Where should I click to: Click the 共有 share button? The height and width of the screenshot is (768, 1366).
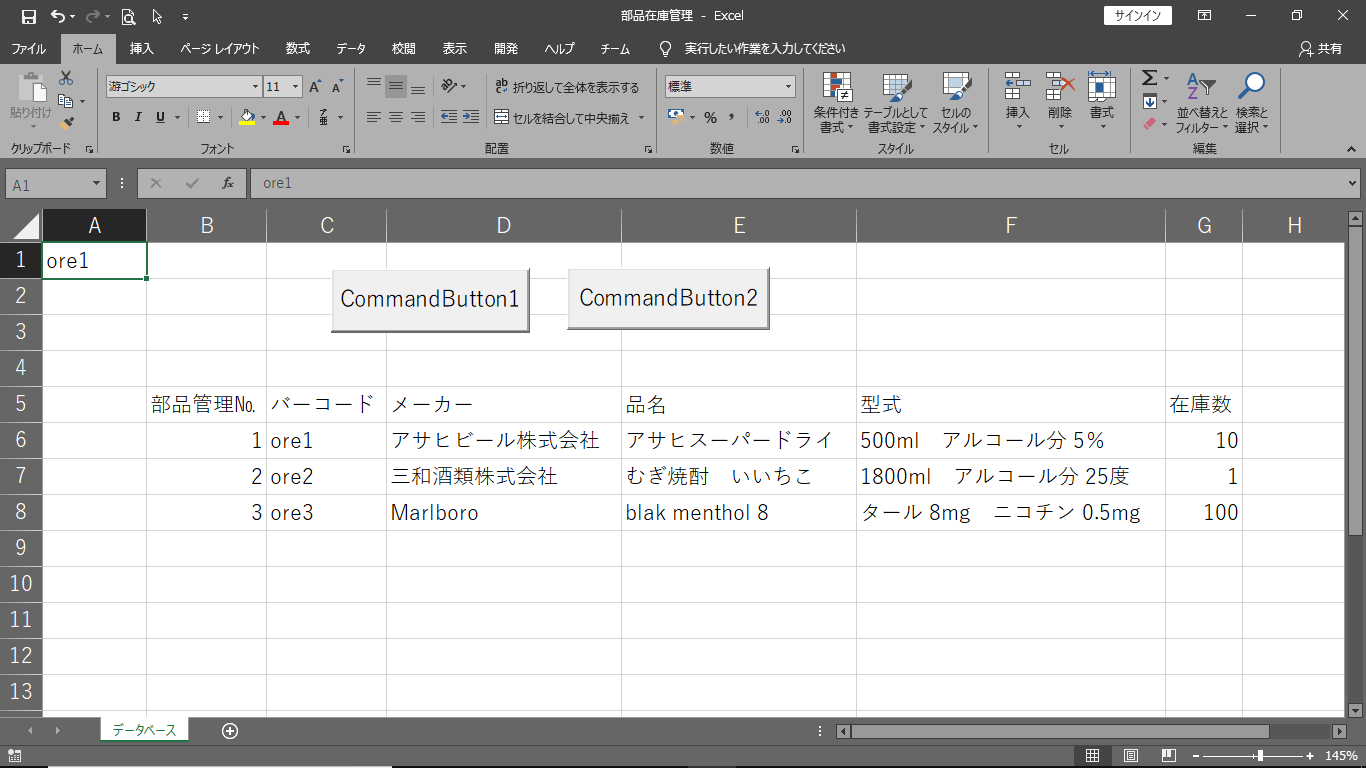[x=1320, y=48]
